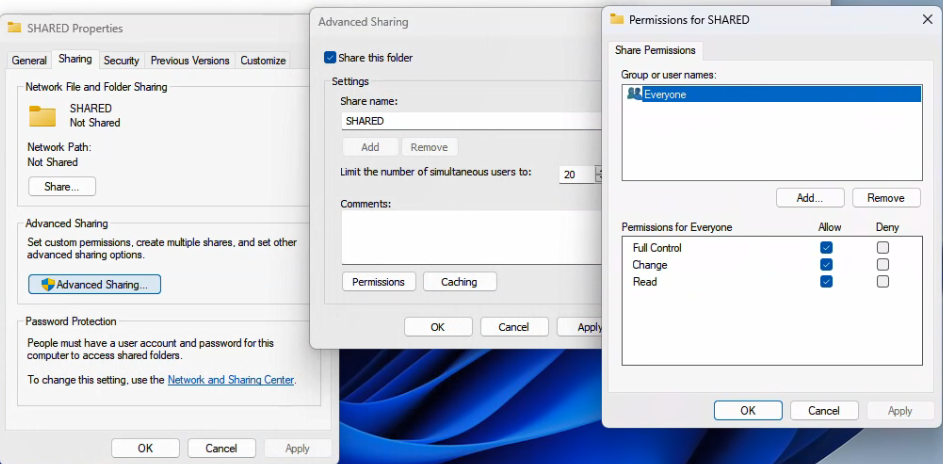This screenshot has width=943, height=464.
Task: Click the Share name field containing SHARED
Action: click(471, 121)
